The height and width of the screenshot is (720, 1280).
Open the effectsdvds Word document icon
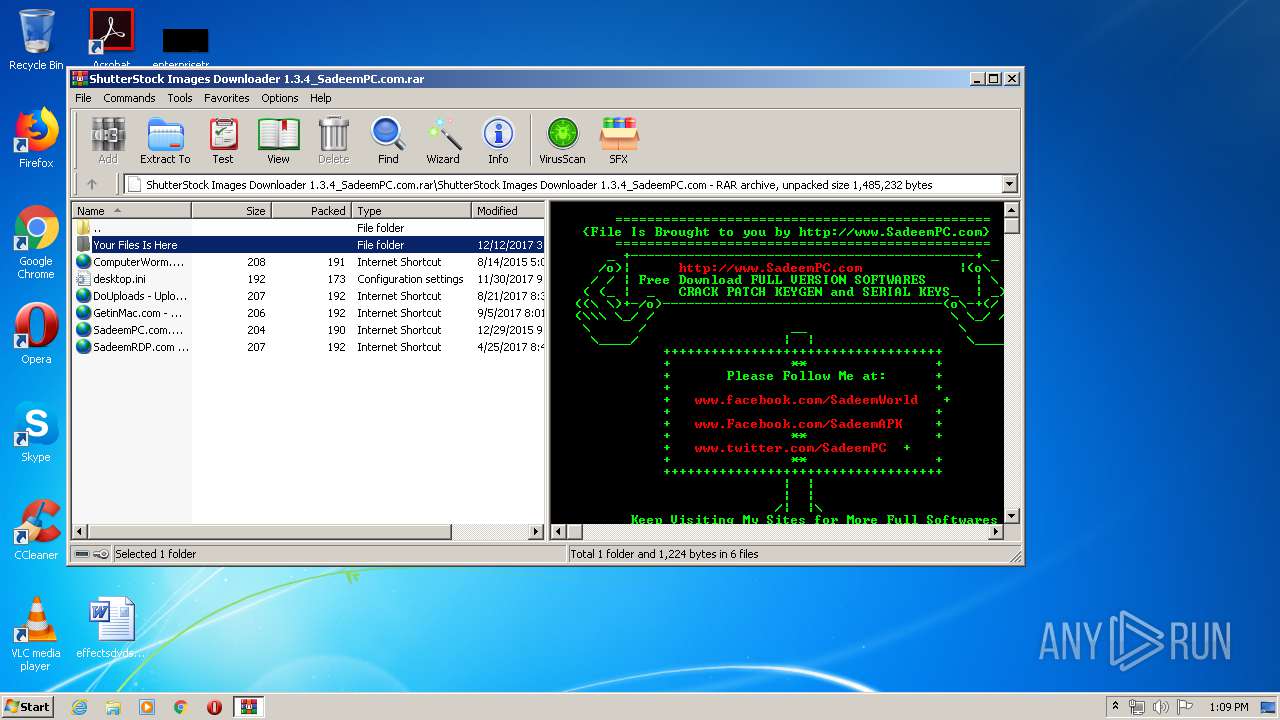point(111,628)
